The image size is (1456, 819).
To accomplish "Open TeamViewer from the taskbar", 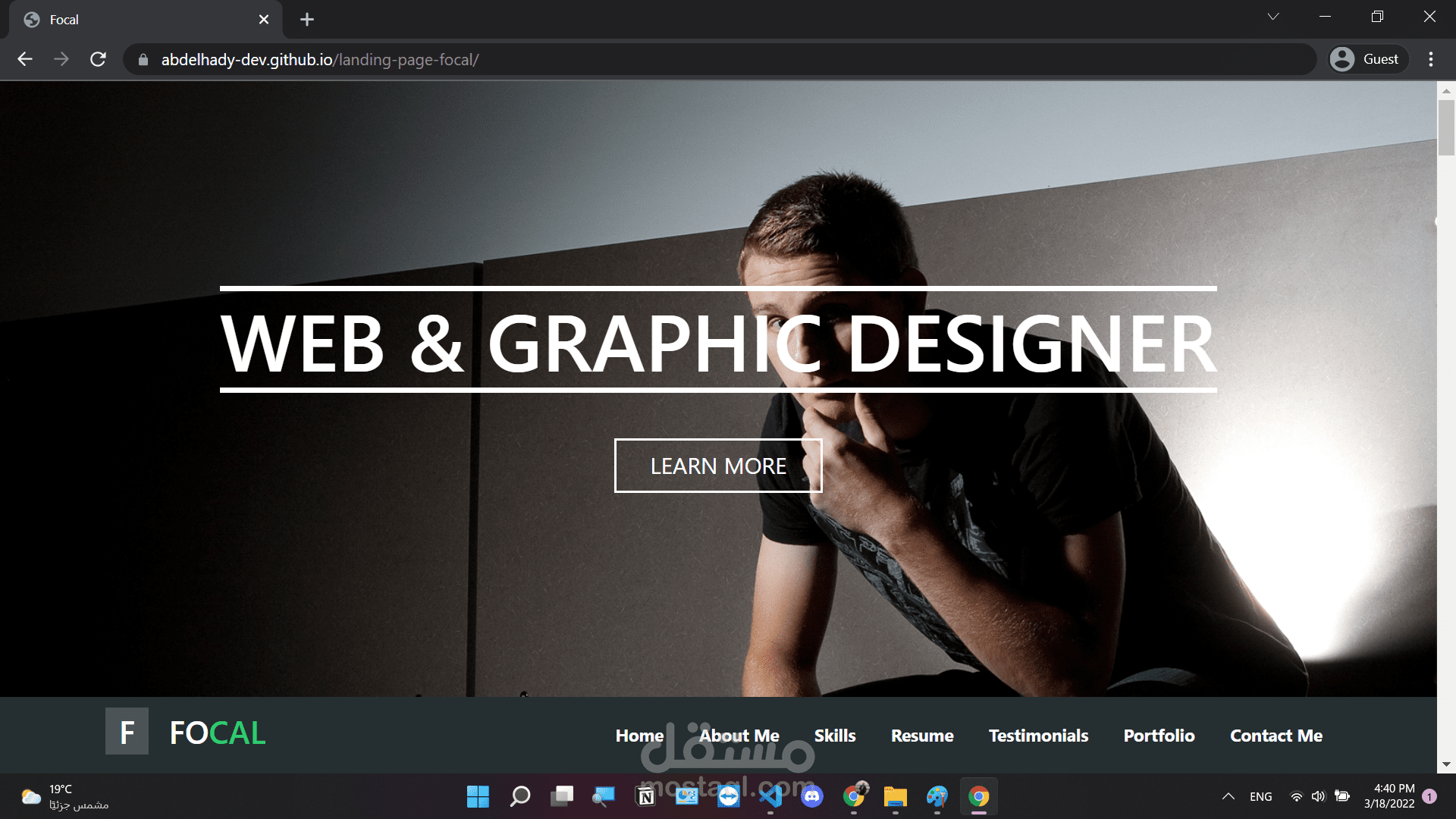I will coord(728,797).
